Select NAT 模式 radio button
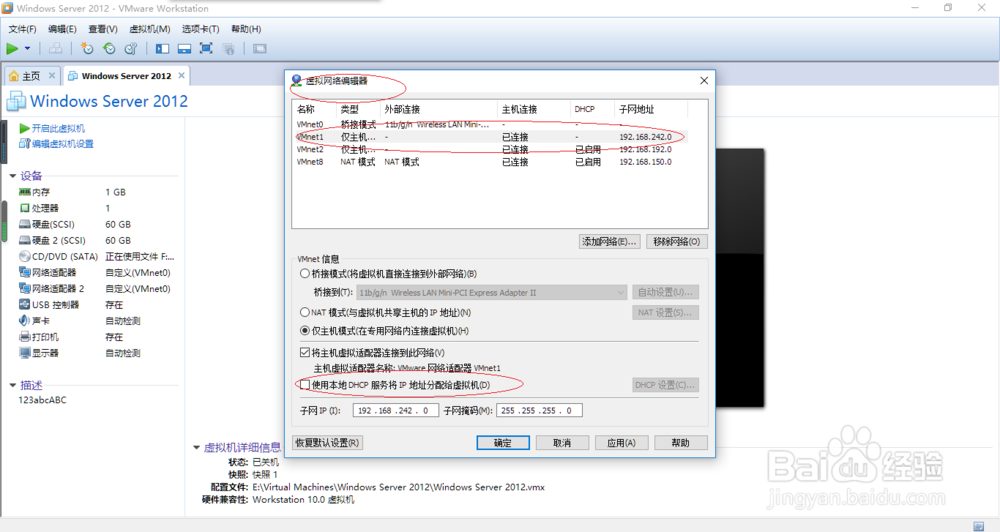The width and height of the screenshot is (1000, 532). point(305,313)
